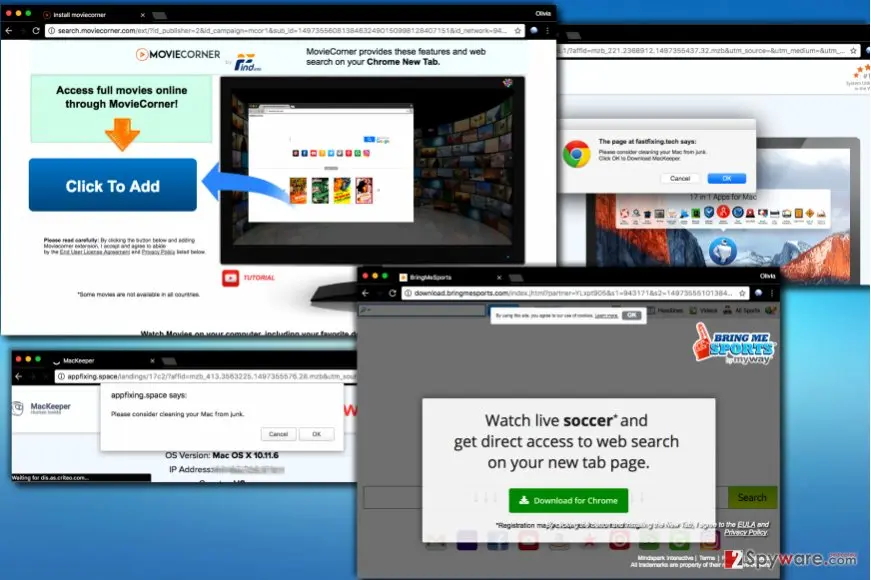Click the MacKeeper robot icon on Mac screen
Viewport: 871px width, 580px height.
point(723,251)
